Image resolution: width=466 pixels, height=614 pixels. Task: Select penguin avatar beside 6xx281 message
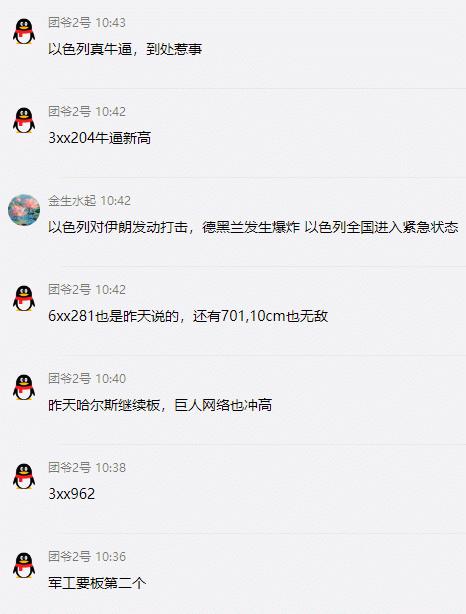(24, 298)
